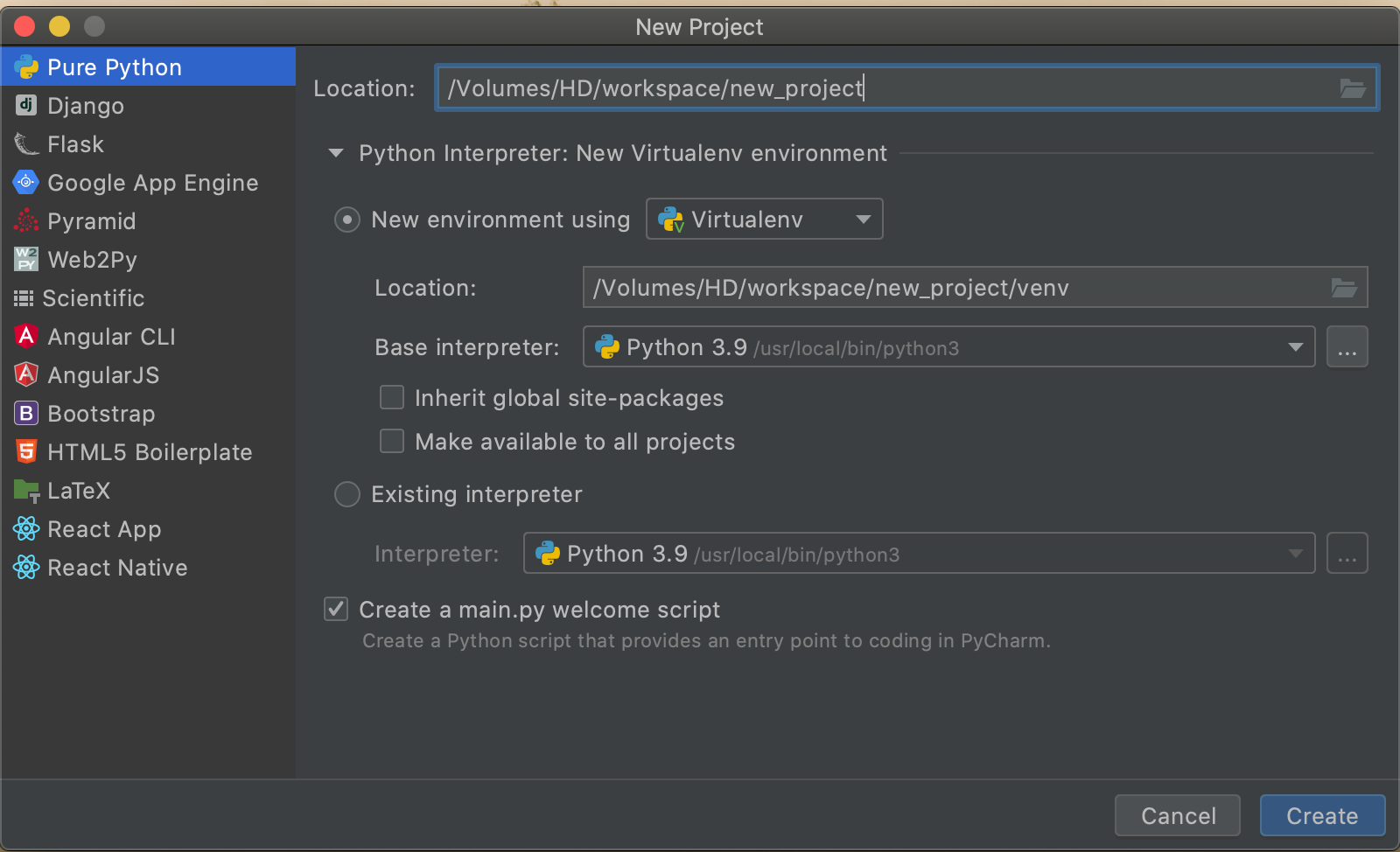The width and height of the screenshot is (1400, 852).
Task: Collapse the Python Interpreter section
Action: [x=336, y=154]
